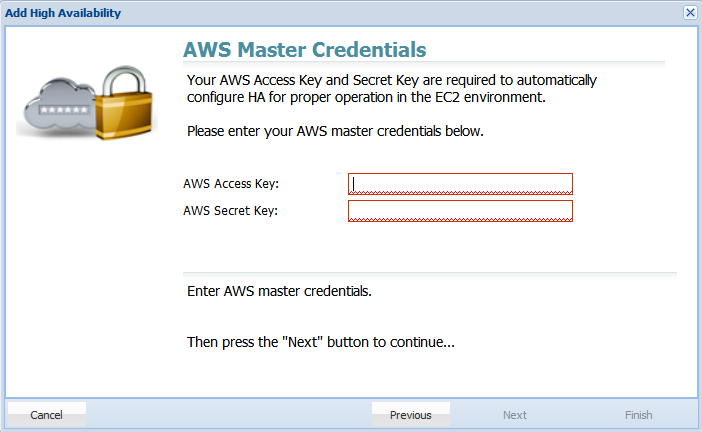The height and width of the screenshot is (432, 702).
Task: Click the "Enter AWS master credentials." hint
Action: click(x=279, y=291)
